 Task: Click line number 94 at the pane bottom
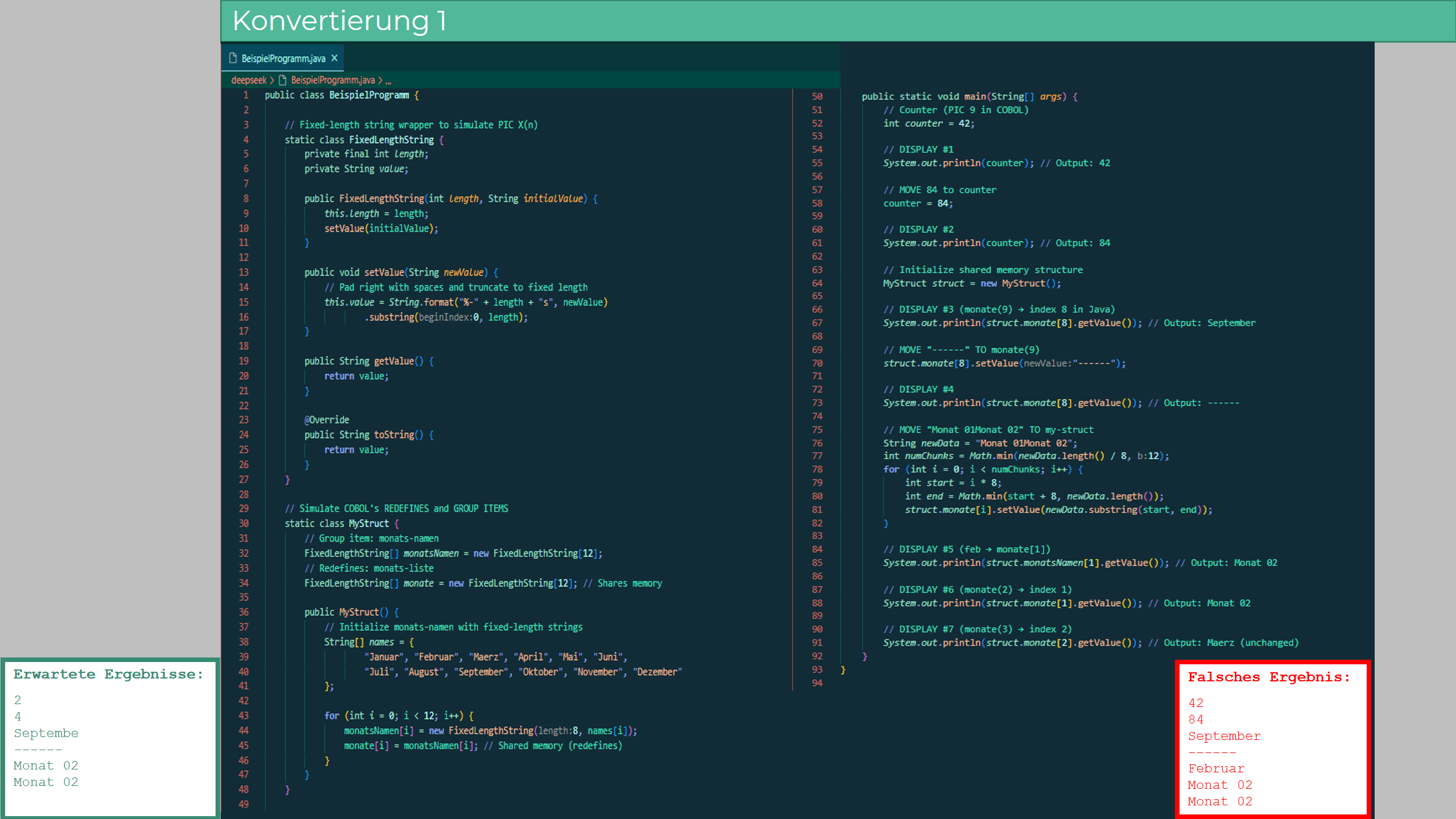click(817, 682)
